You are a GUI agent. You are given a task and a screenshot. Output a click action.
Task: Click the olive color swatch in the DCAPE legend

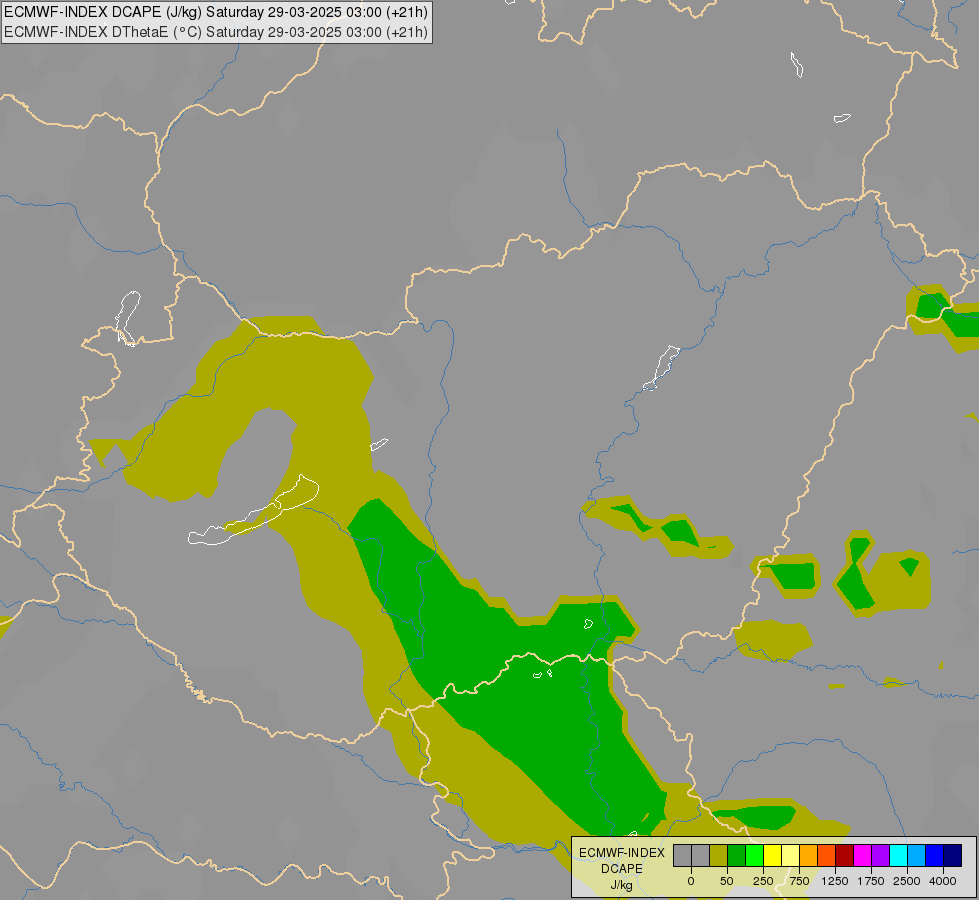[719, 855]
